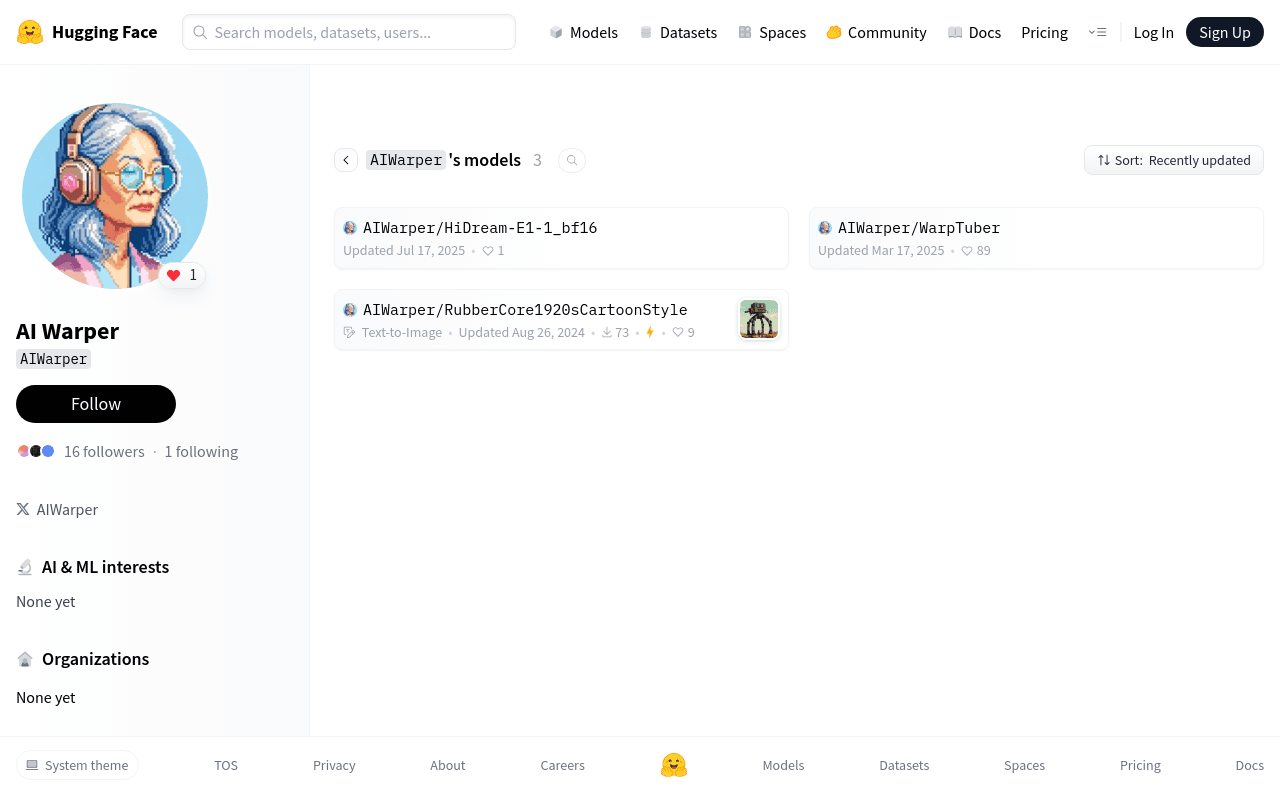Screen dimensions: 1280x800
Task: Click the Hugging Face emoji in footer
Action: point(674,765)
